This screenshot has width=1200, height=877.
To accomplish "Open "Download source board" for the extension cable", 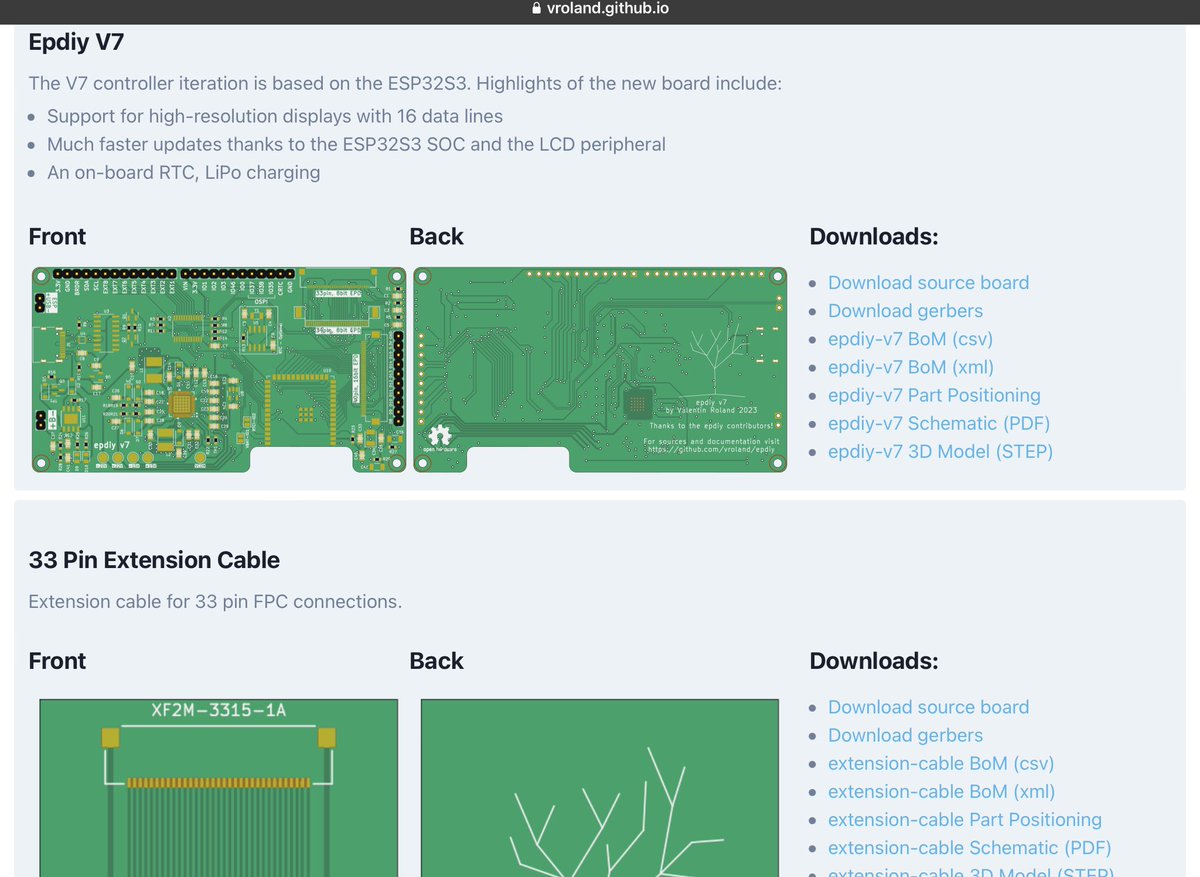I will pyautogui.click(x=928, y=707).
